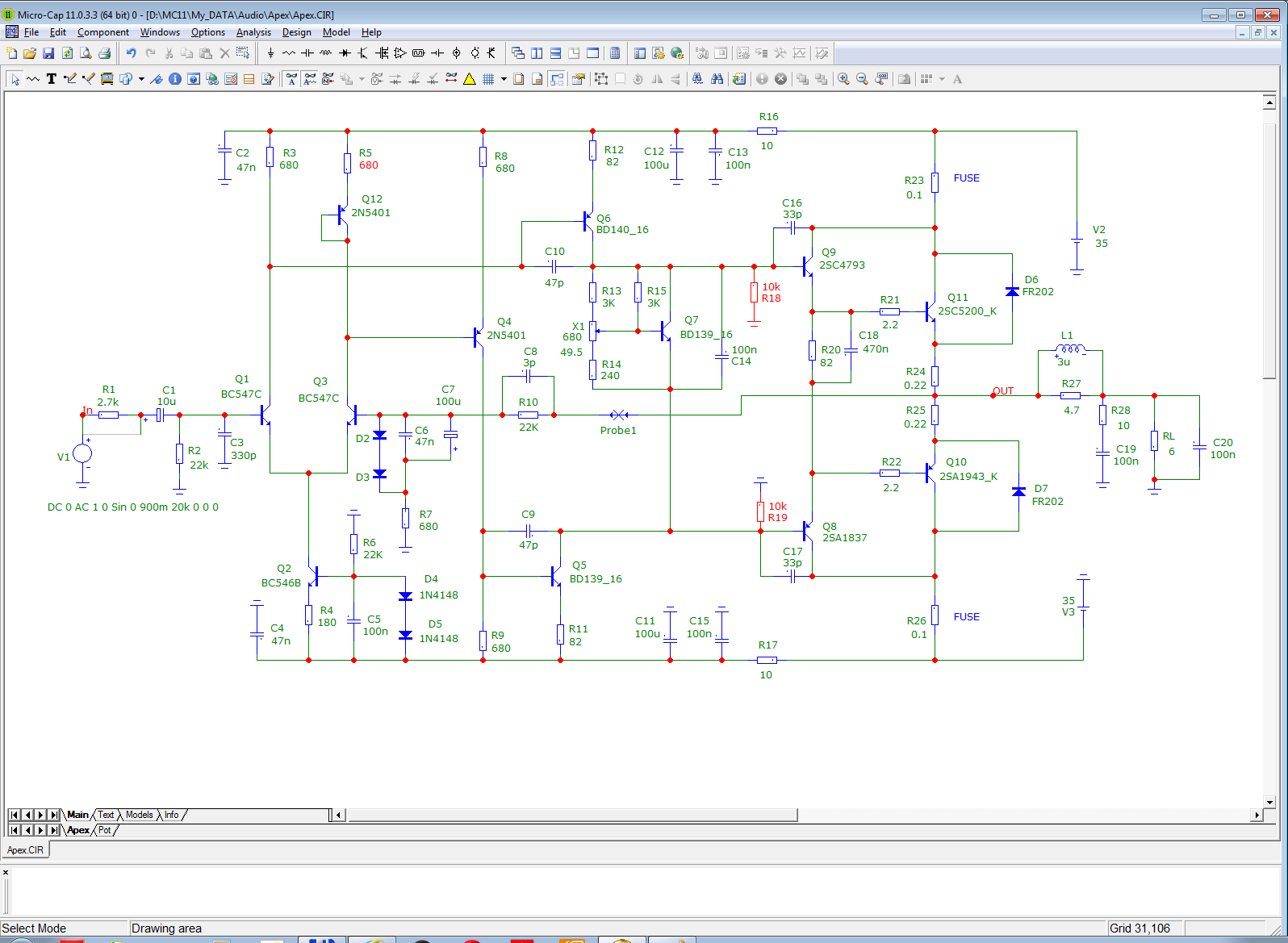The width and height of the screenshot is (1288, 943).
Task: Open dropdown arrow beside grid icon
Action: (504, 79)
